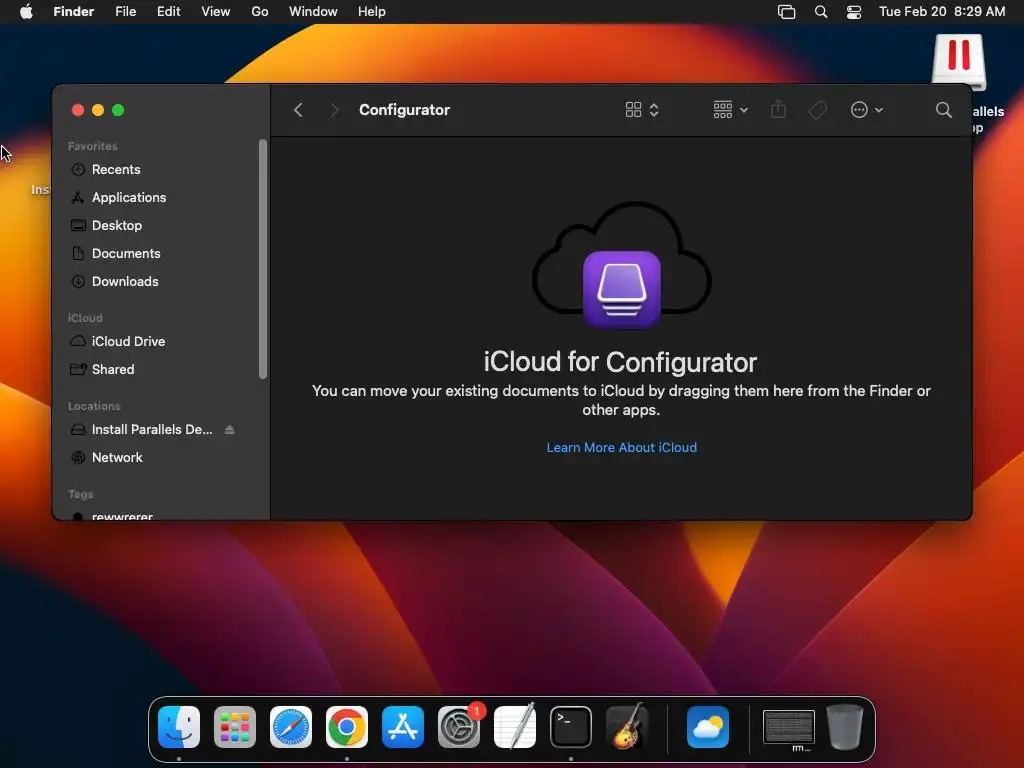Open Finder from the Dock
The height and width of the screenshot is (768, 1024).
point(179,726)
